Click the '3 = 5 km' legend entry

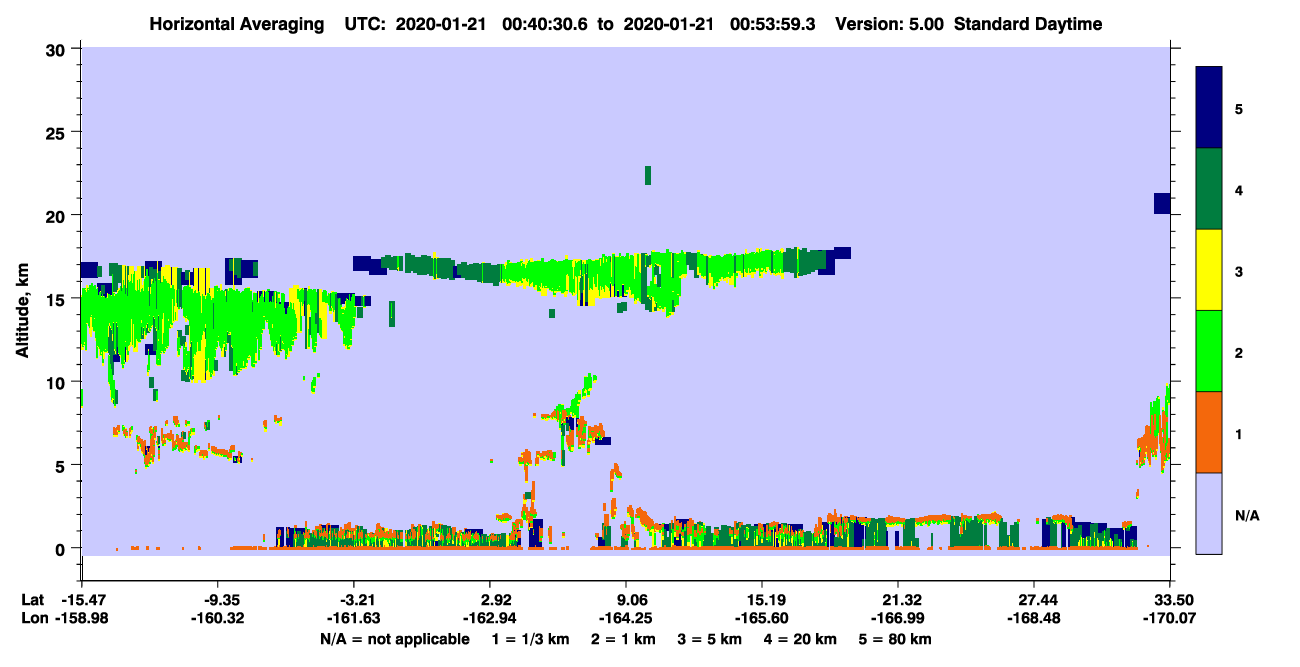(x=710, y=639)
